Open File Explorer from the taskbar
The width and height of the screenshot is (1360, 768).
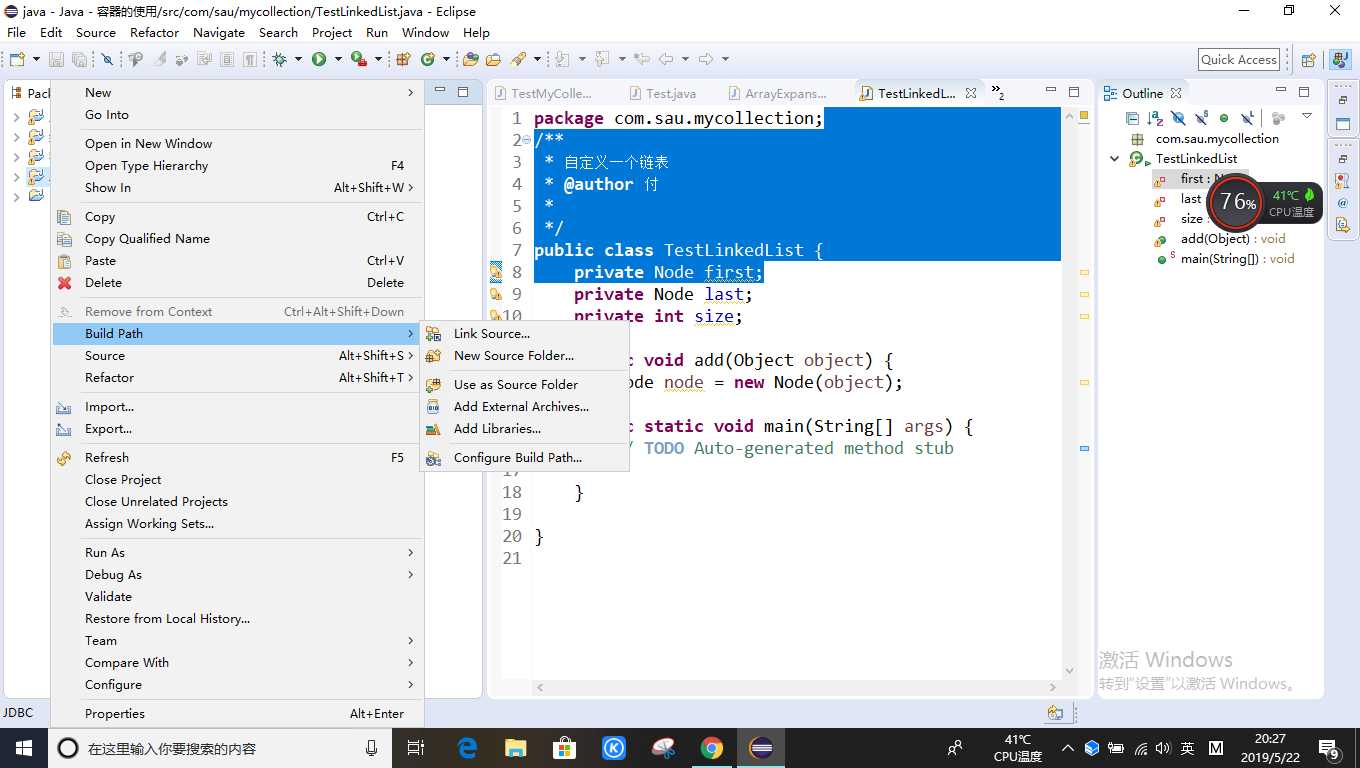pyautogui.click(x=516, y=748)
